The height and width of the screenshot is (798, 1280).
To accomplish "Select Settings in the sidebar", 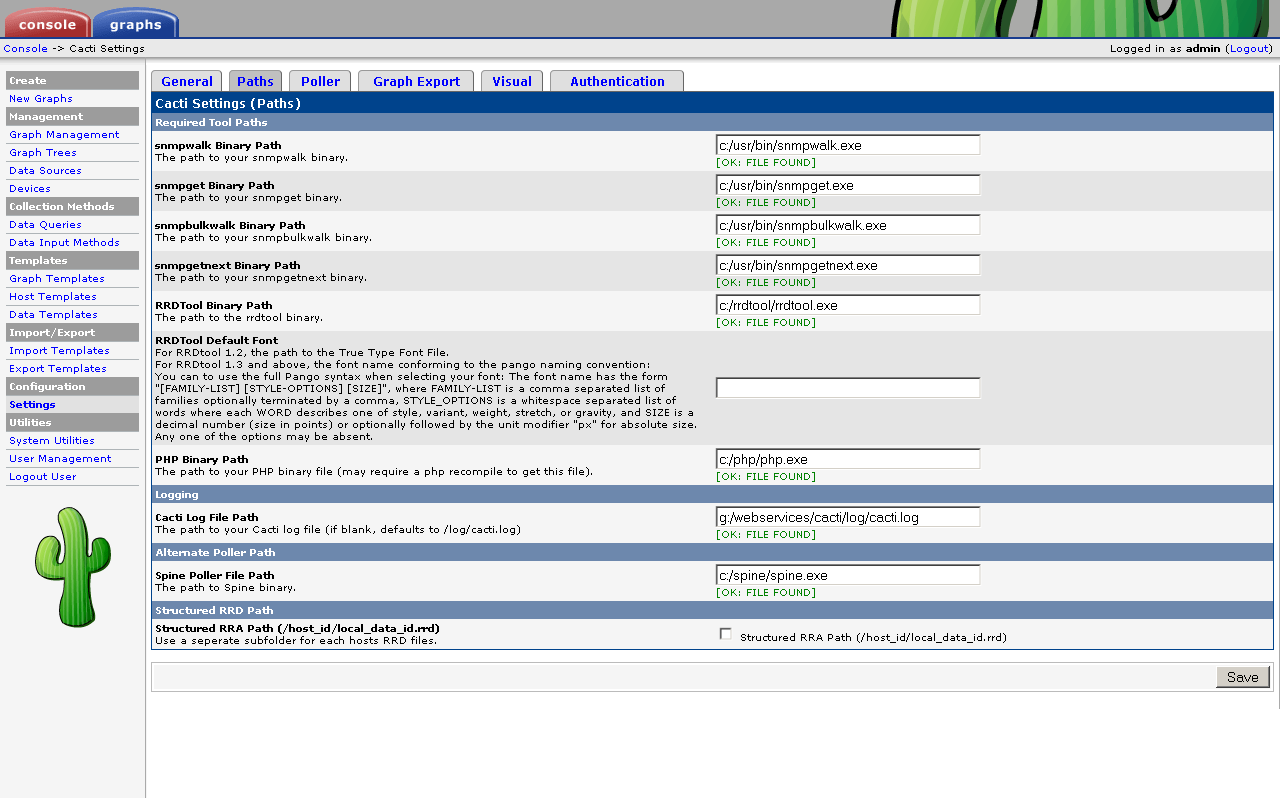I will coord(32,405).
